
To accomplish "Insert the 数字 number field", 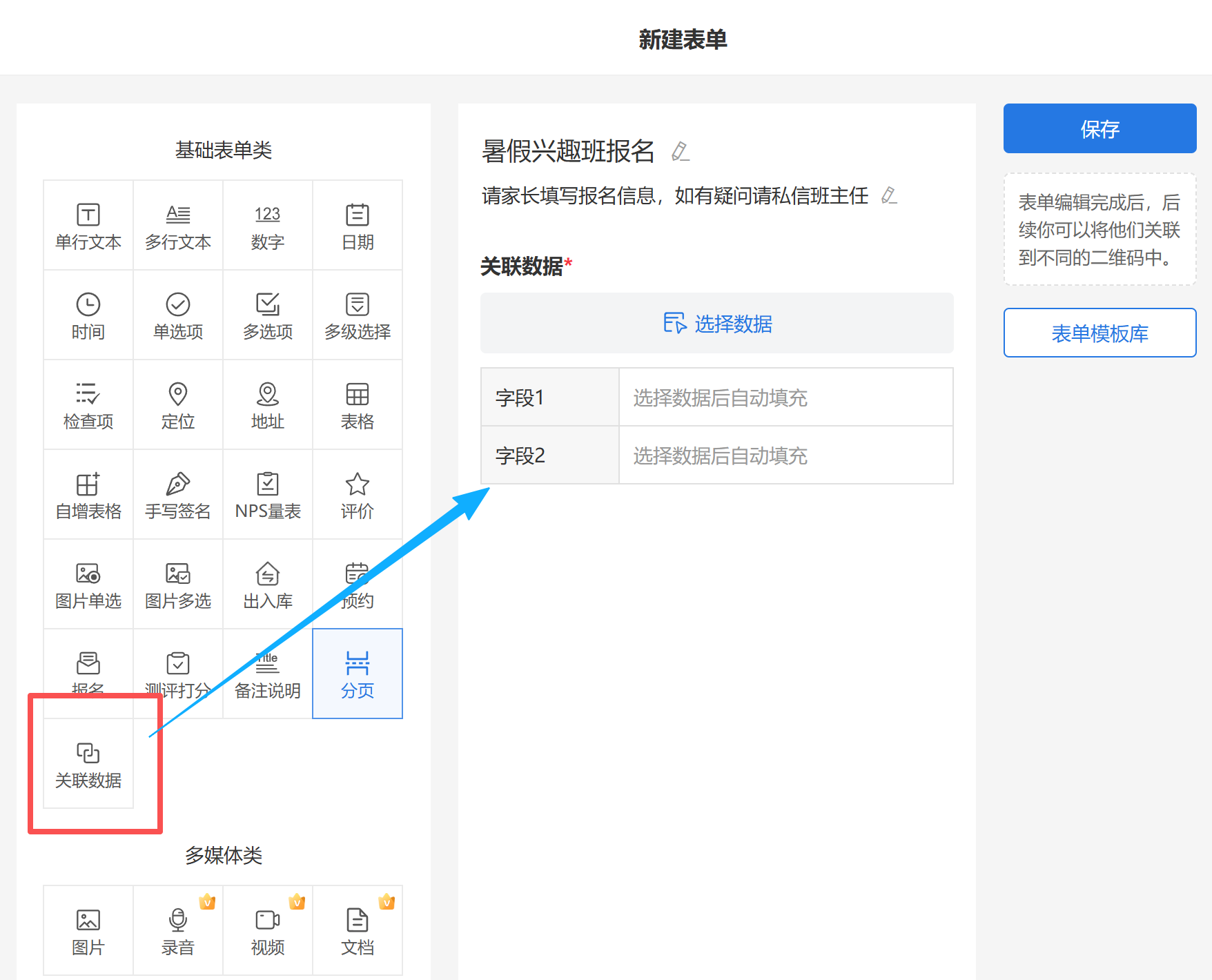I will [268, 226].
